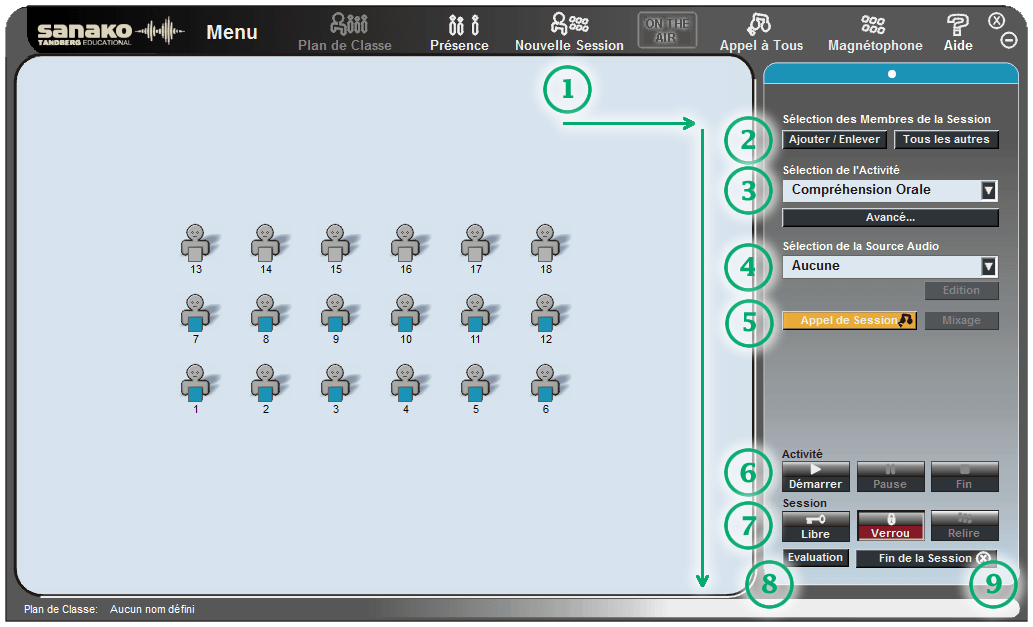
Task: Open the Magnétophone tool
Action: [874, 32]
